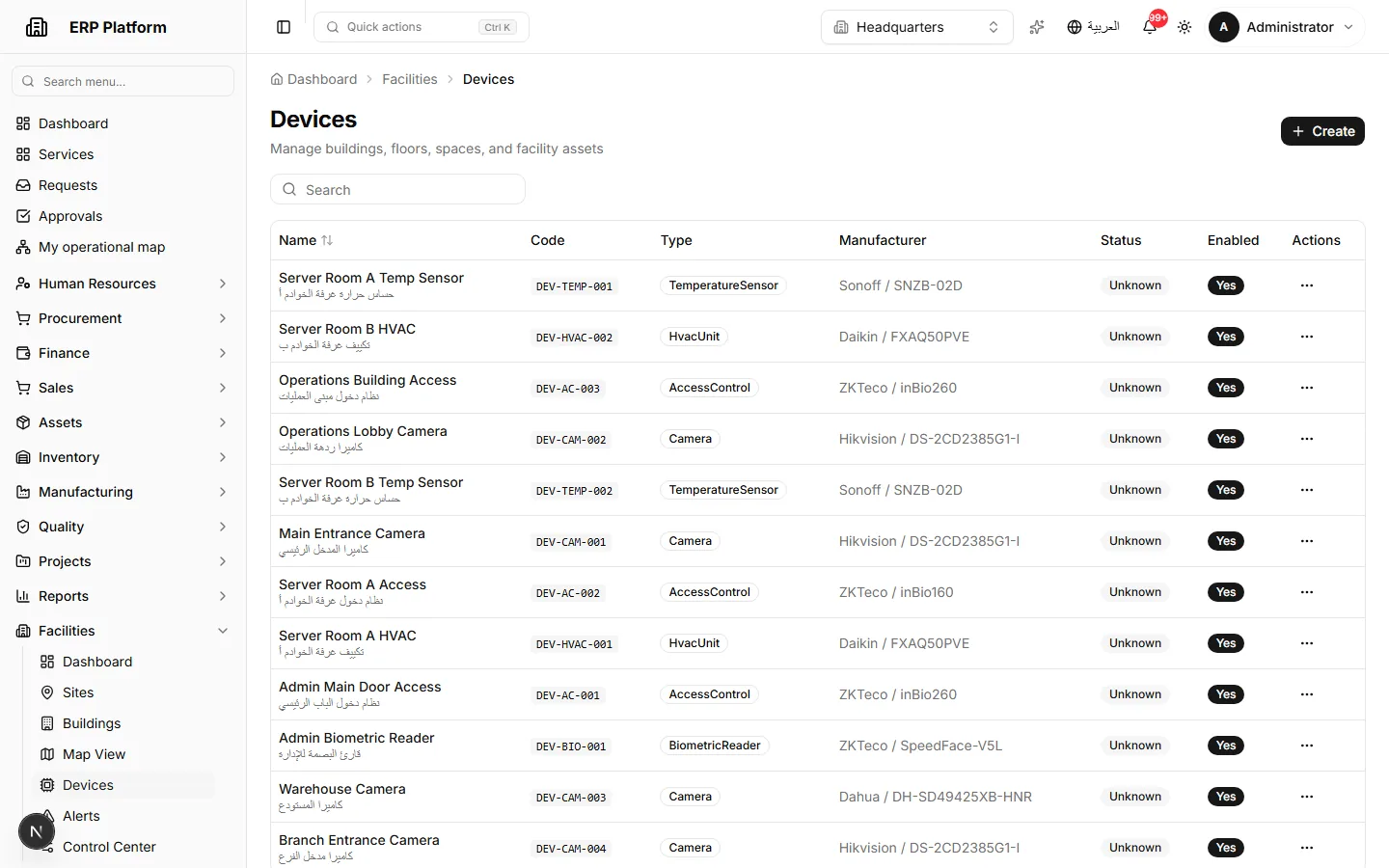Click the Search menu field

point(123,81)
